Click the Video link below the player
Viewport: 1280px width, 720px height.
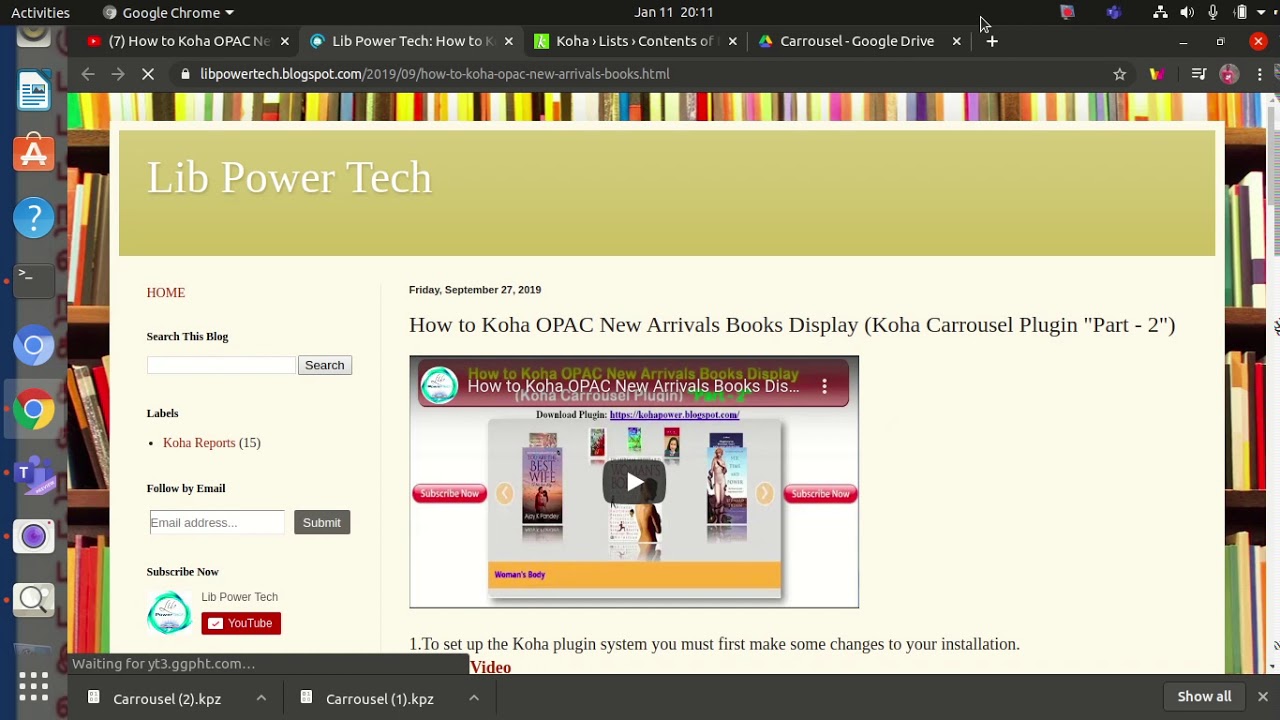490,667
